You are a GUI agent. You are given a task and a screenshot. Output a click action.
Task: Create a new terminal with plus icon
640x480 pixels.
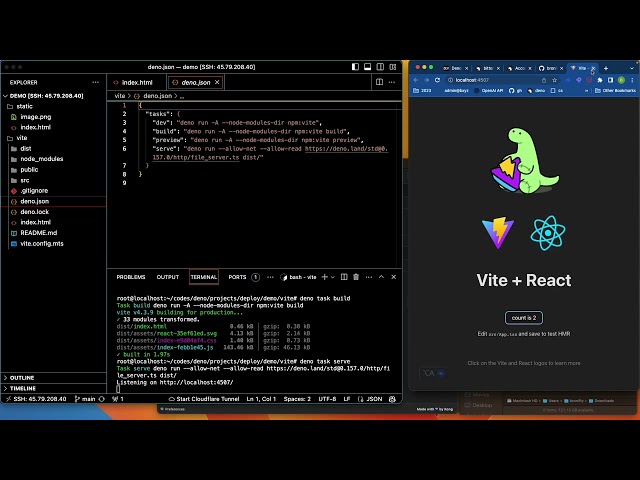coord(324,277)
